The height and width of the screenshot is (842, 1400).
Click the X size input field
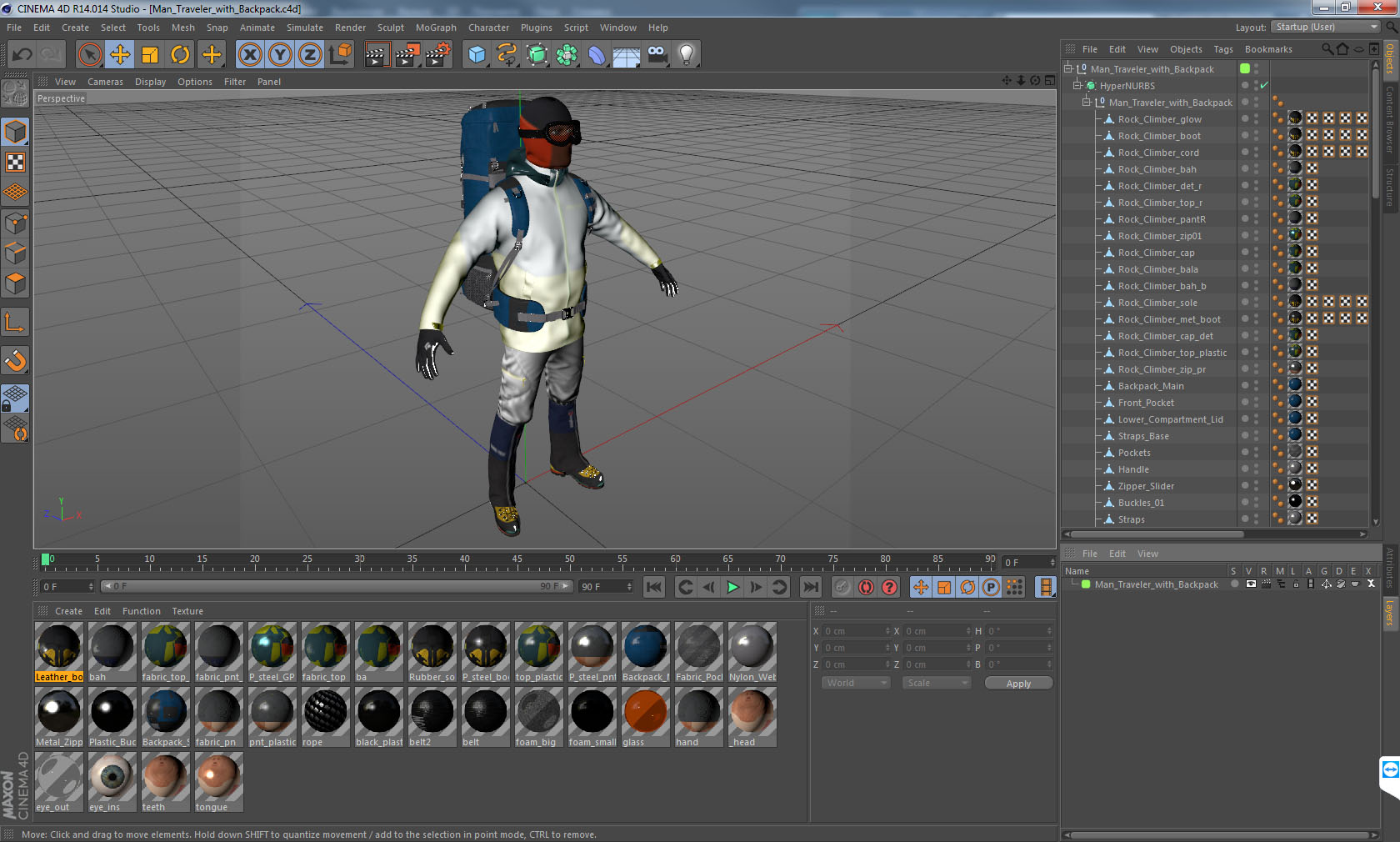click(x=938, y=631)
